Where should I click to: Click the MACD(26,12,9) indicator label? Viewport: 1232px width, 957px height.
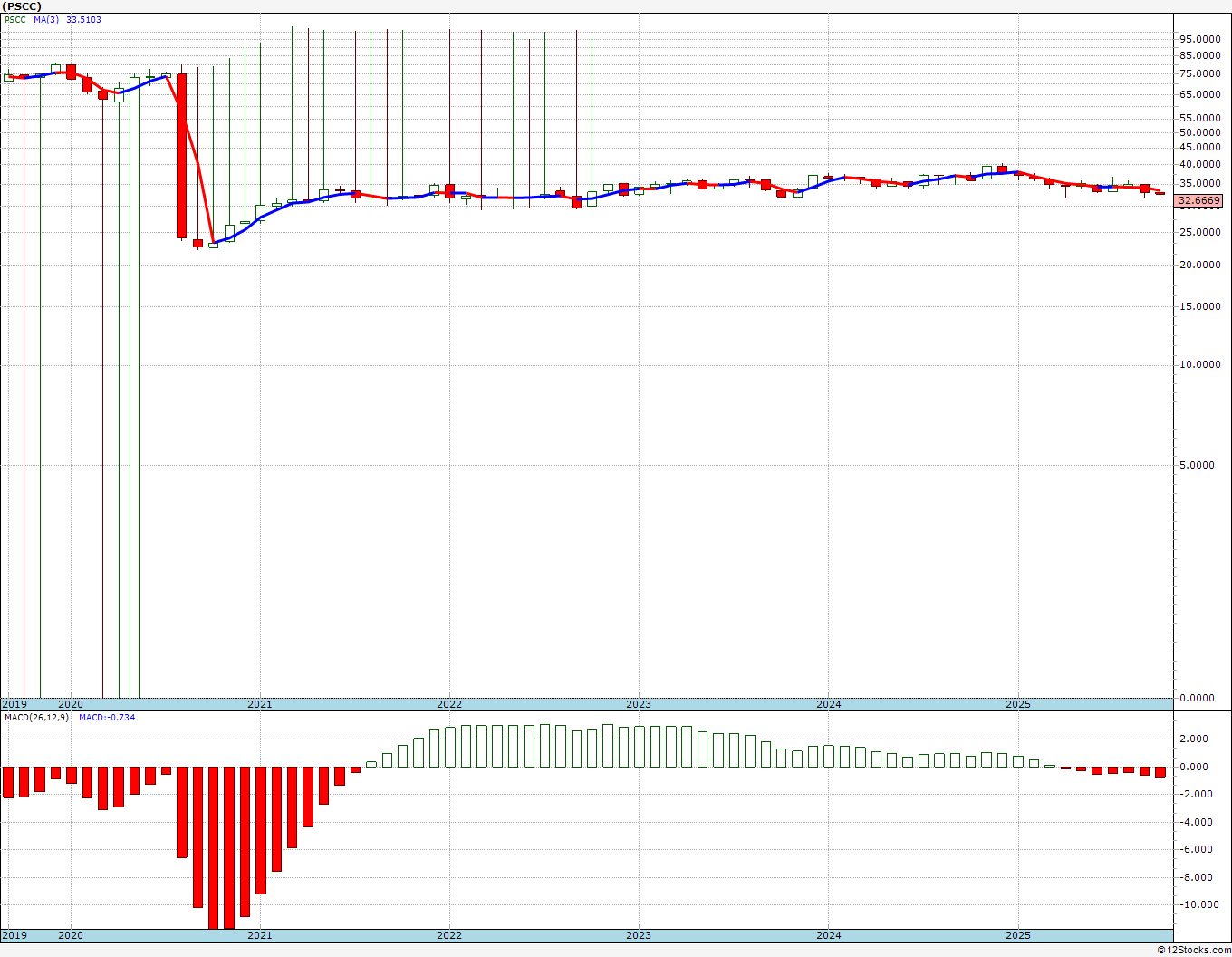point(36,718)
